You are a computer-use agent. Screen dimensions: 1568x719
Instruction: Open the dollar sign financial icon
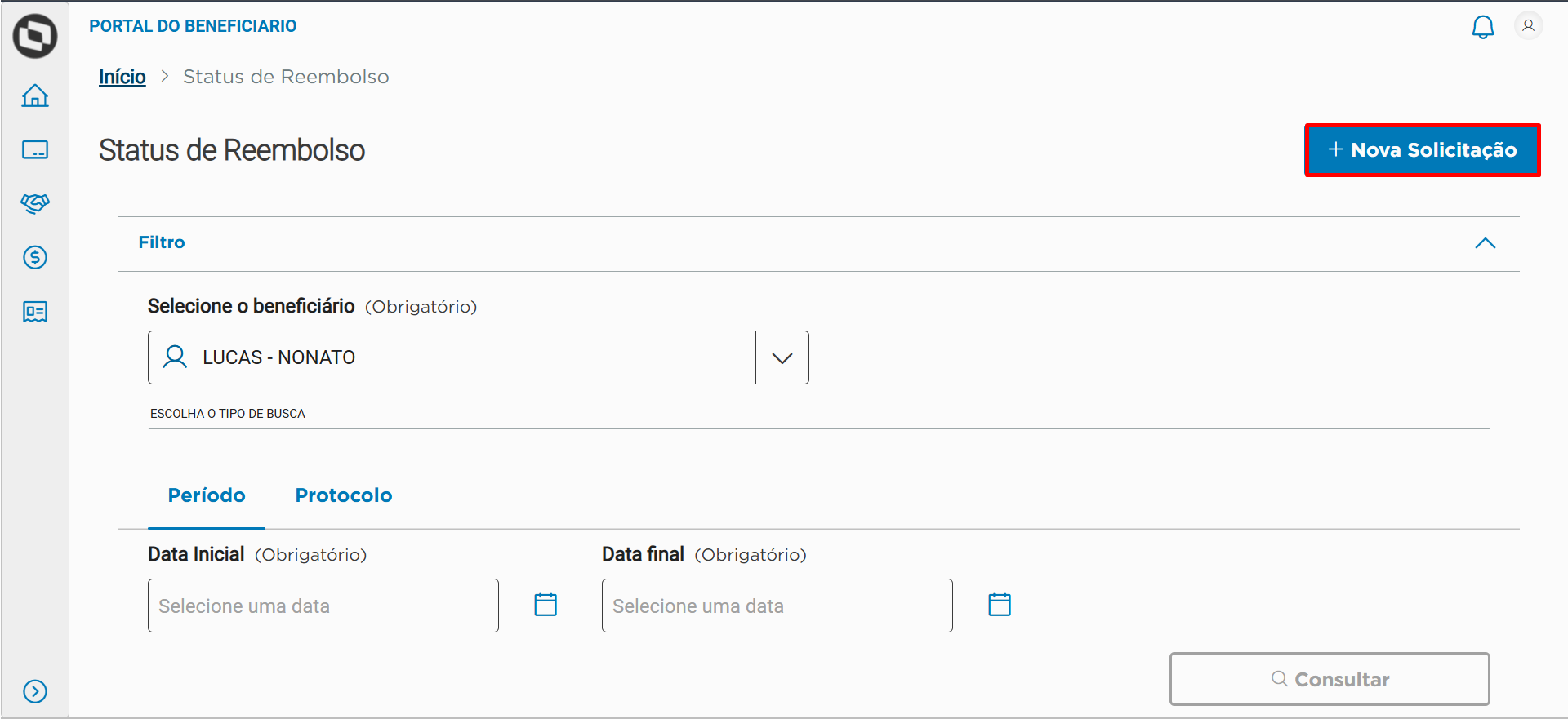click(35, 257)
